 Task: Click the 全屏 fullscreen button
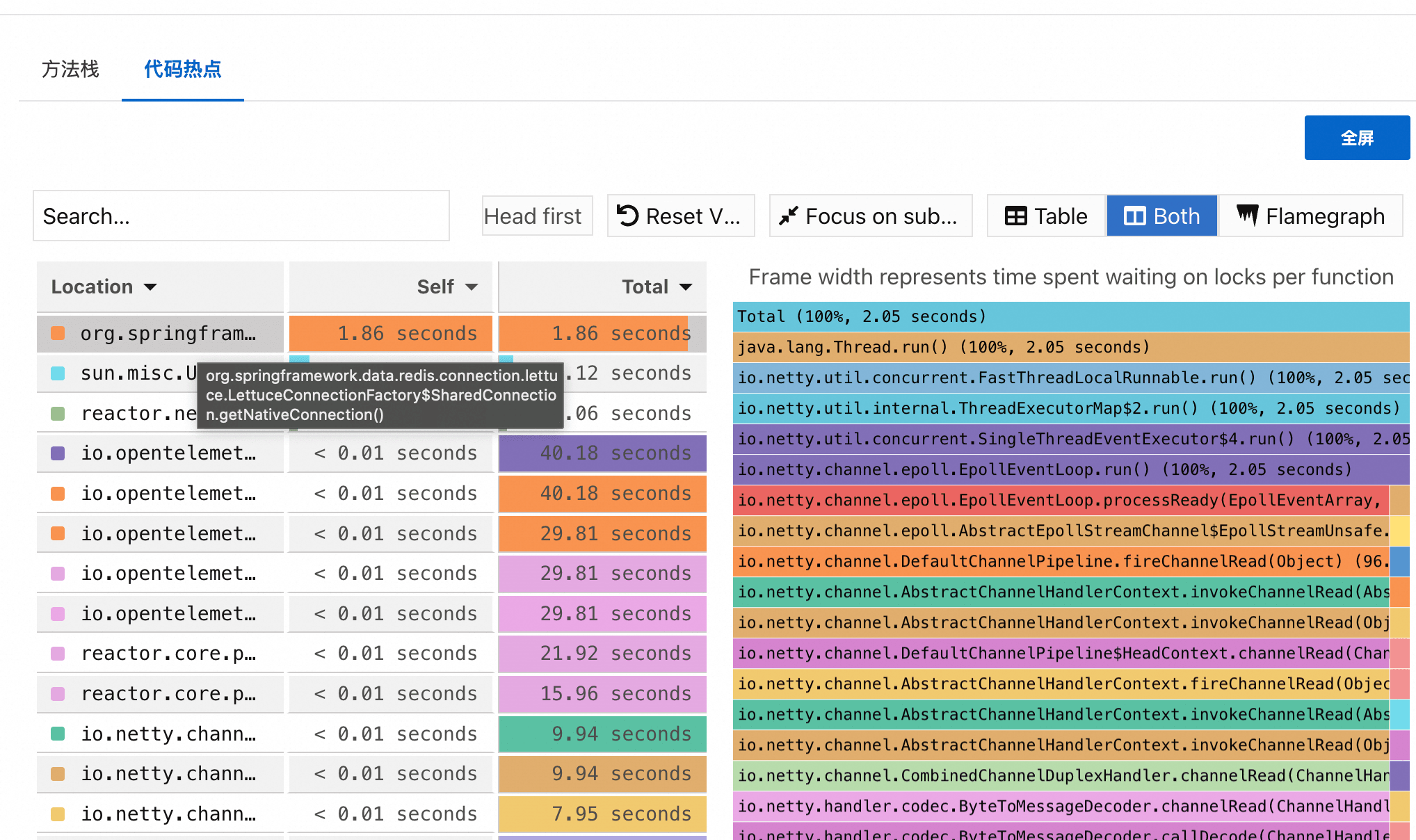(x=1356, y=138)
